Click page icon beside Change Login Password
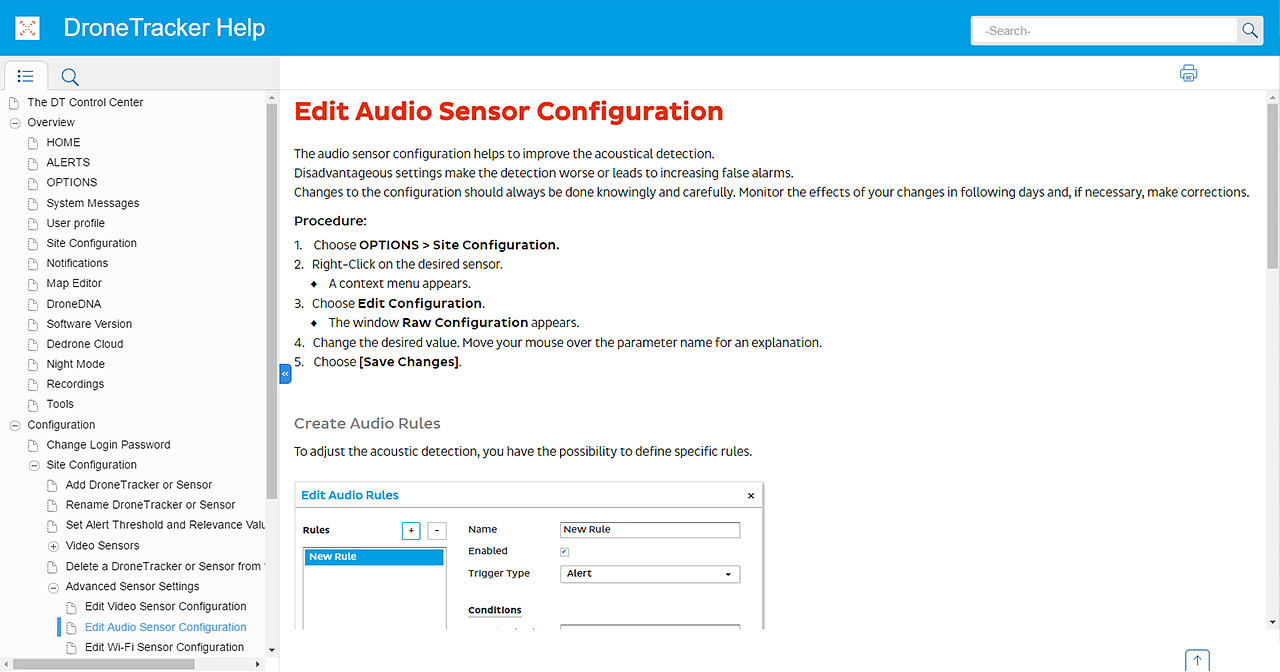This screenshot has height=672, width=1280. (33, 445)
